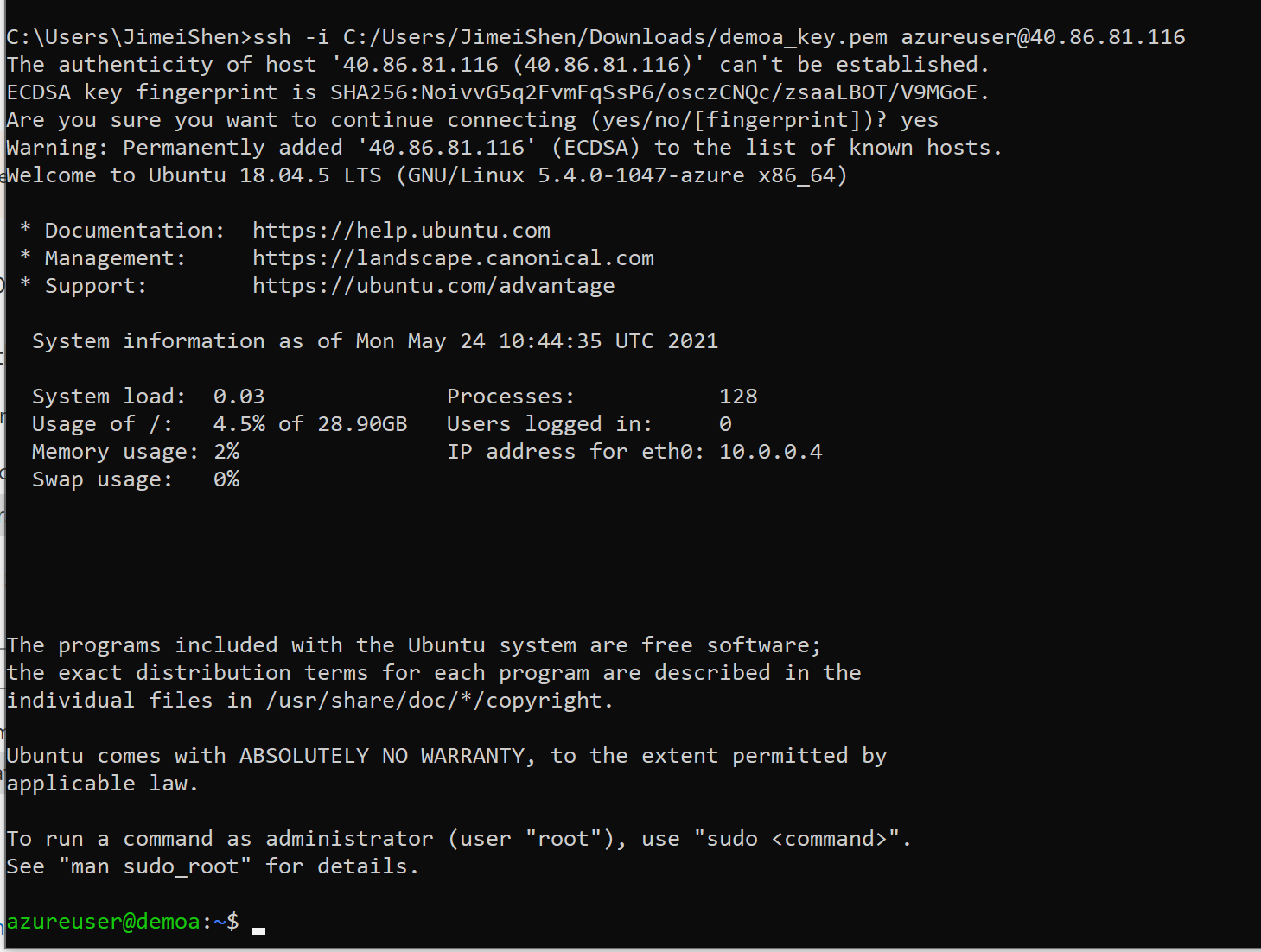This screenshot has height=952, width=1261.
Task: Click the Swap usage 0% value
Action: pyautogui.click(x=226, y=479)
